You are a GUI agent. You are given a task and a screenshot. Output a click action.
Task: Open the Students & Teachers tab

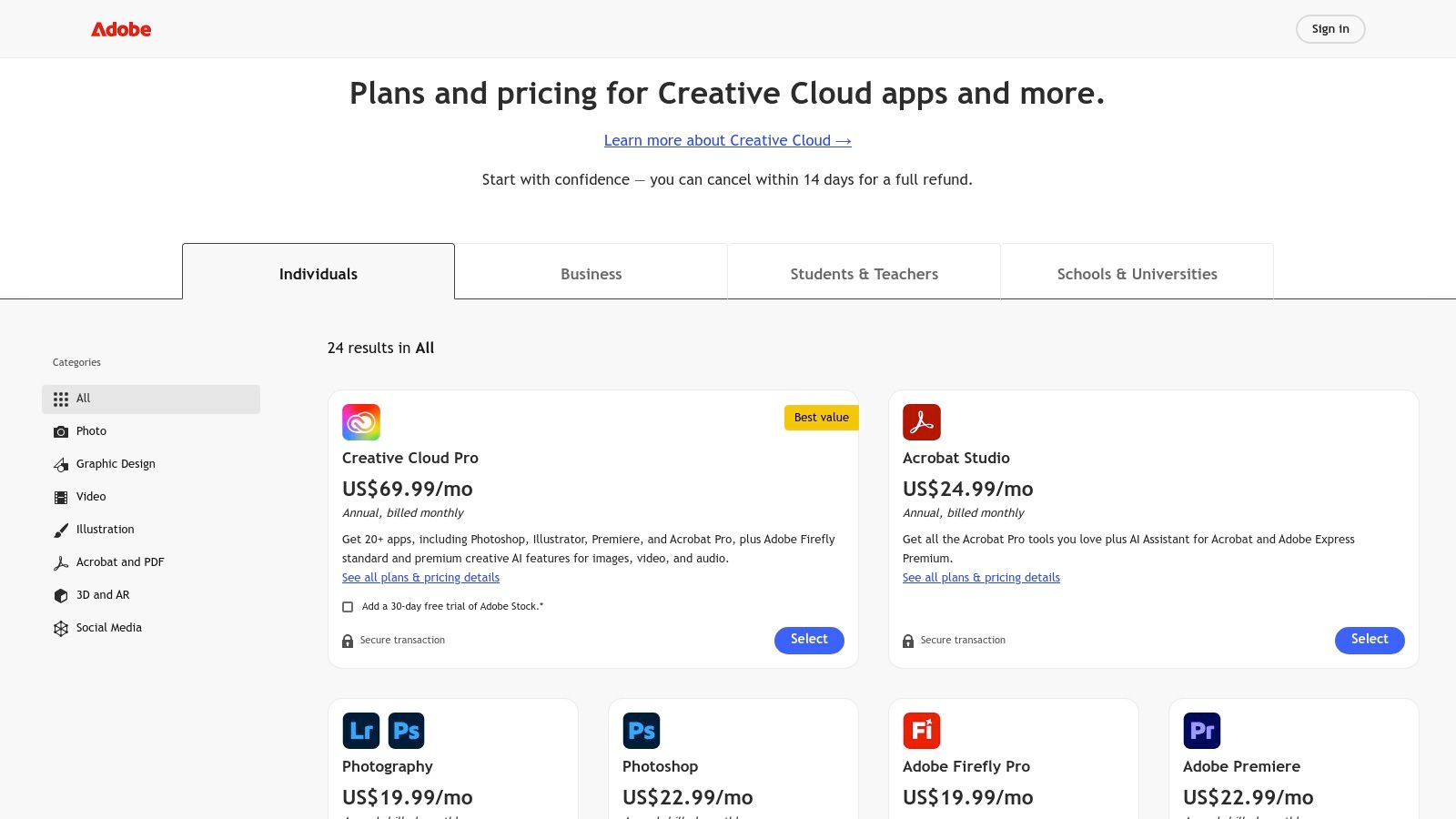pyautogui.click(x=864, y=273)
